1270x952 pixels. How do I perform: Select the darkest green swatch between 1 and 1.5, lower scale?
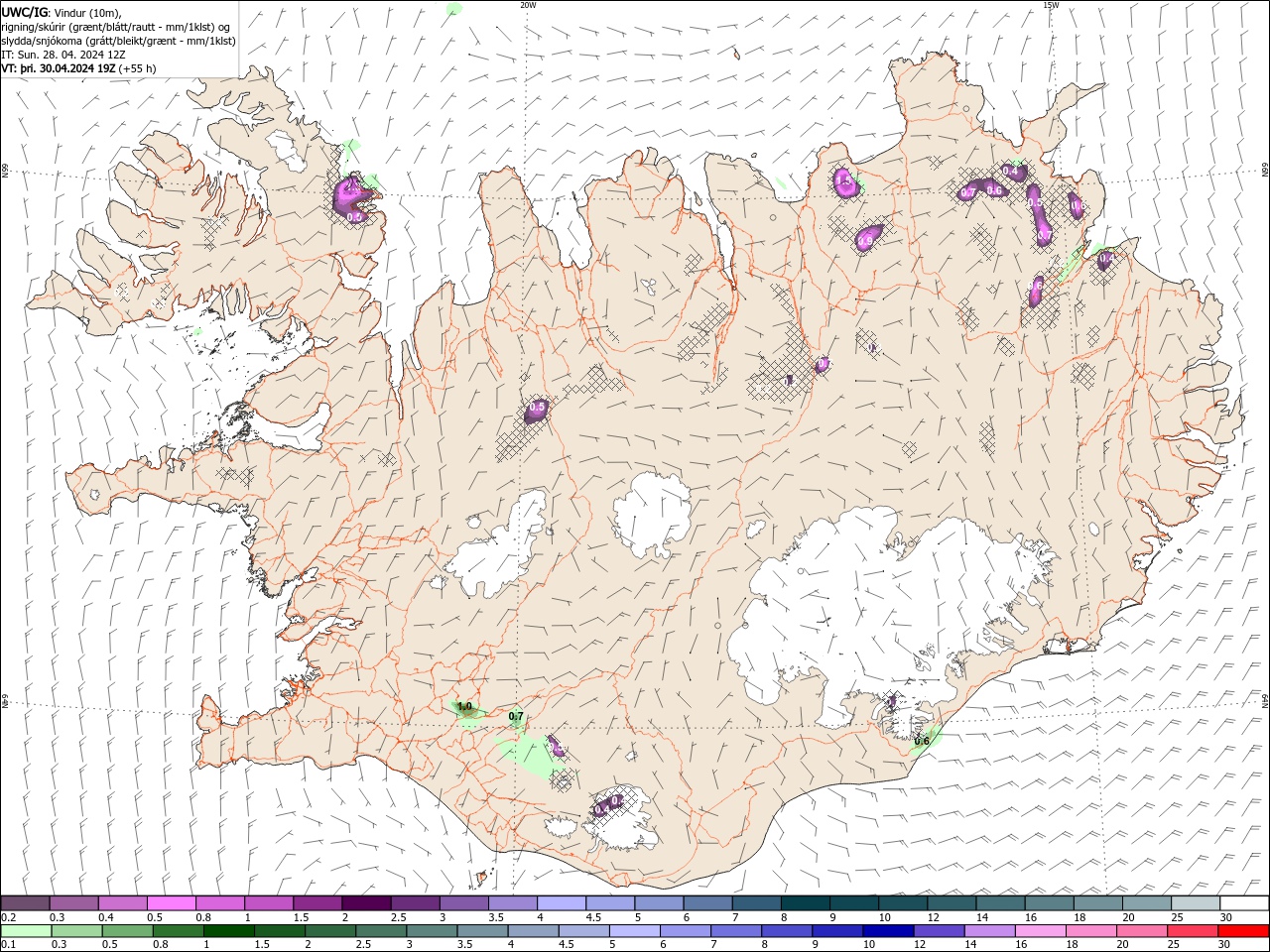228,931
